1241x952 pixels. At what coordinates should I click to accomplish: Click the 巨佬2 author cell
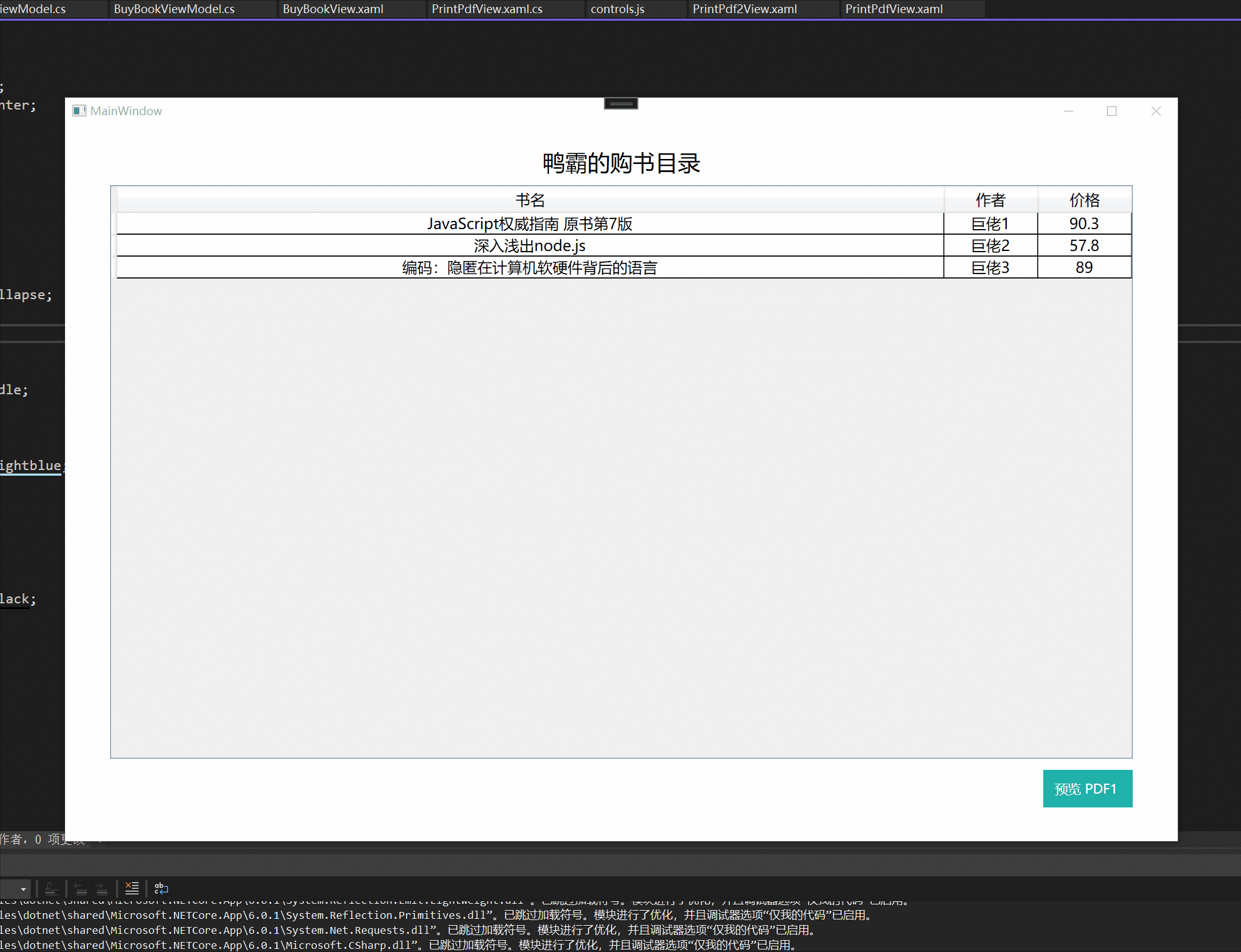[991, 245]
